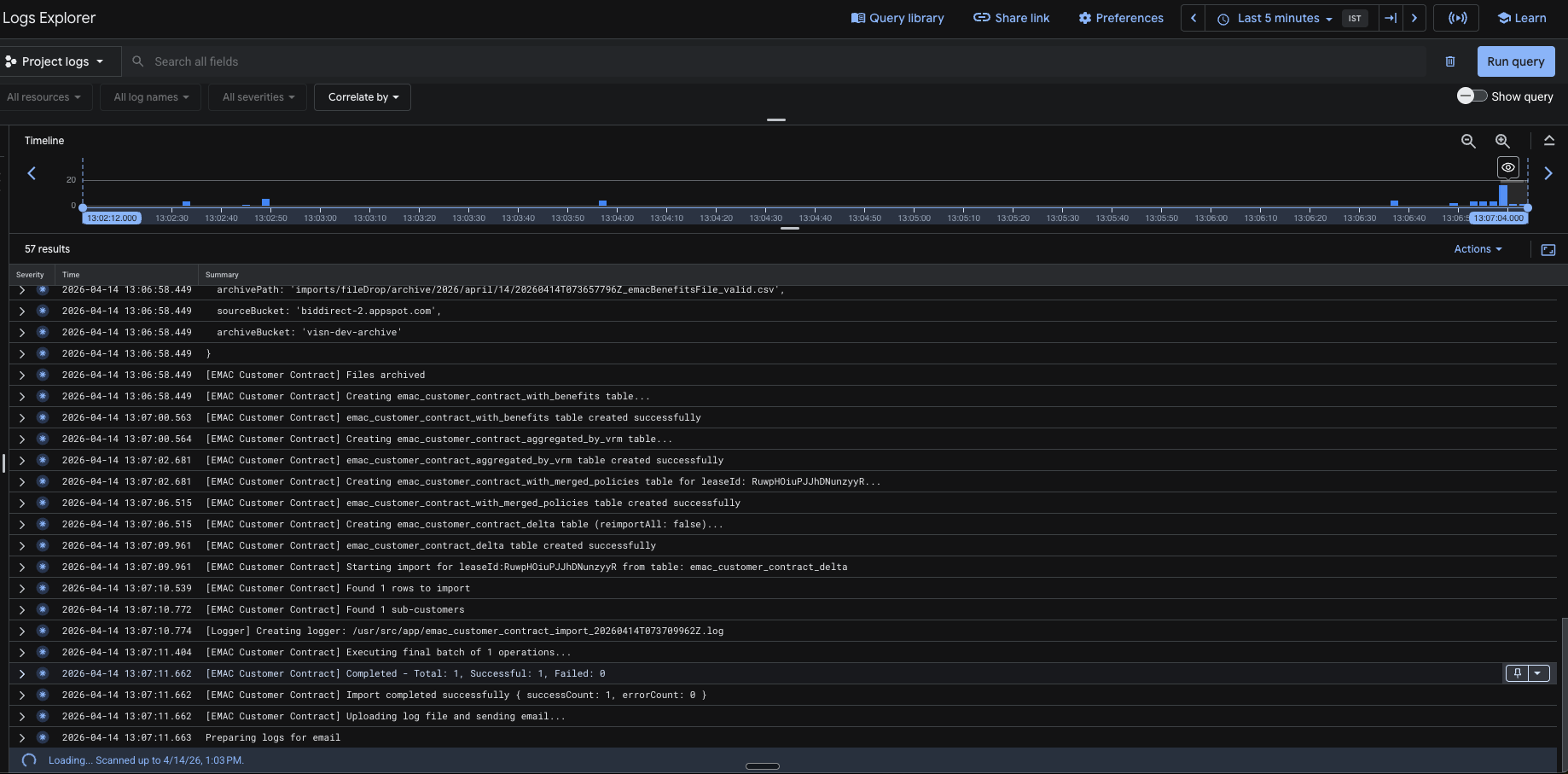Pan timeline forward with right arrow
This screenshot has height=774, width=1568.
click(1548, 173)
